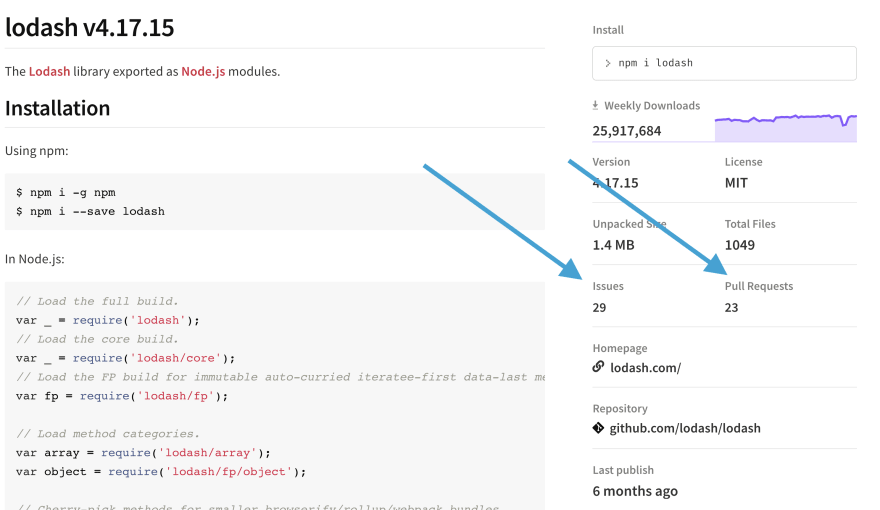Click the '6 months ago' last publish text

point(635,491)
